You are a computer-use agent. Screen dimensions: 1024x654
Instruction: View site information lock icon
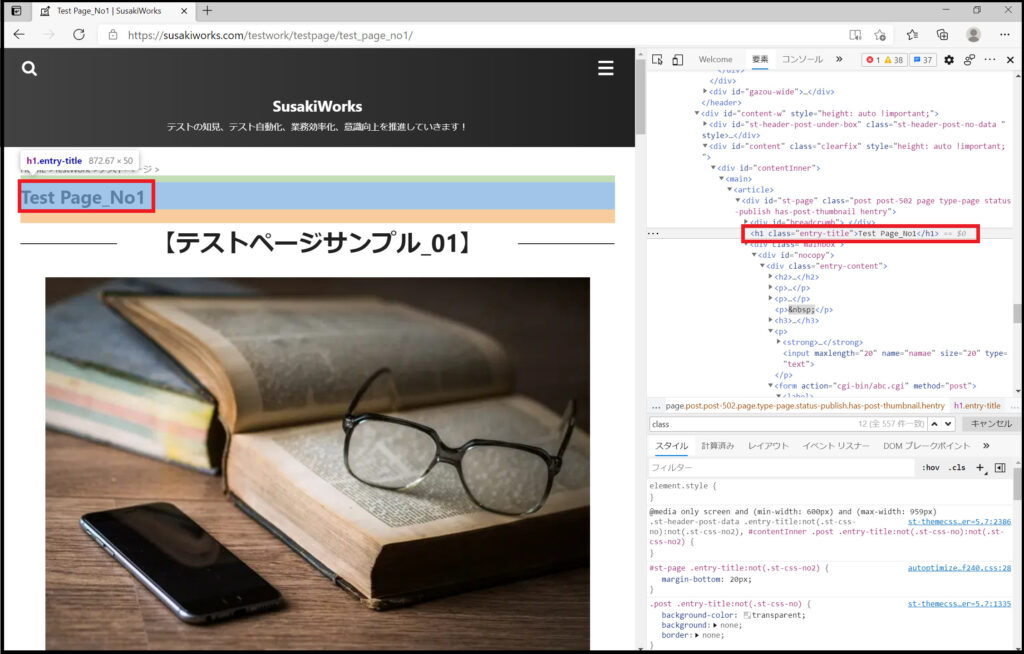click(113, 35)
